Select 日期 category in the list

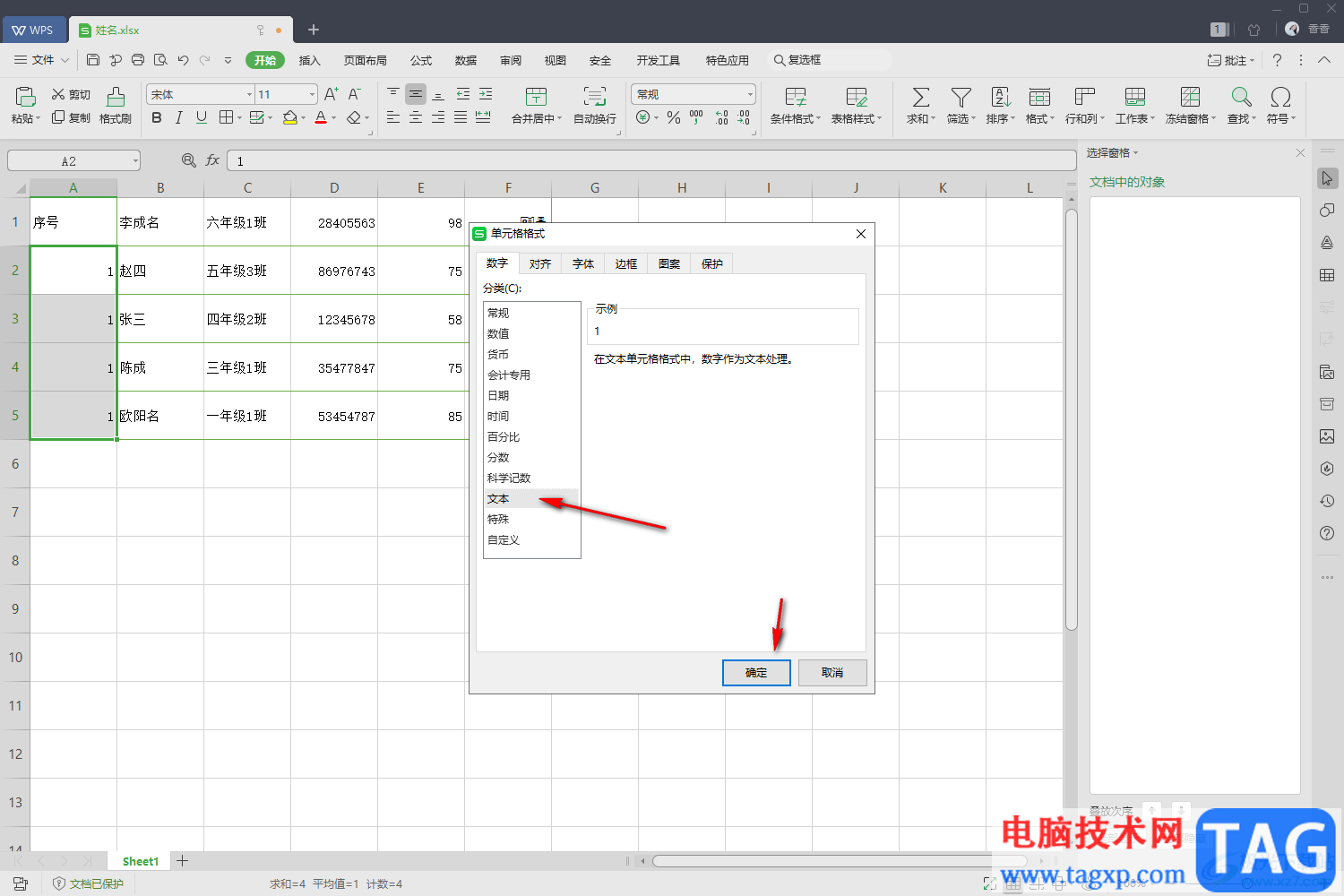(x=532, y=395)
